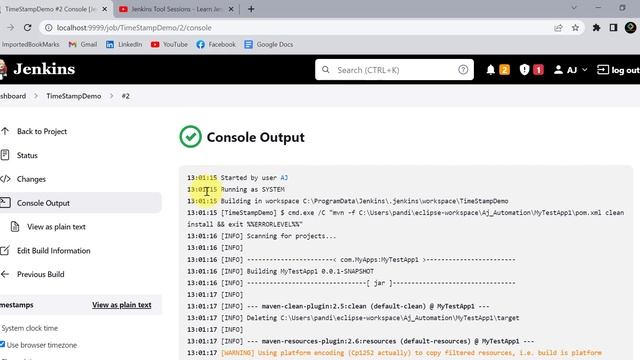Click the browser forward arrow
Screen dimensions: 640x360
(x=11, y=28)
